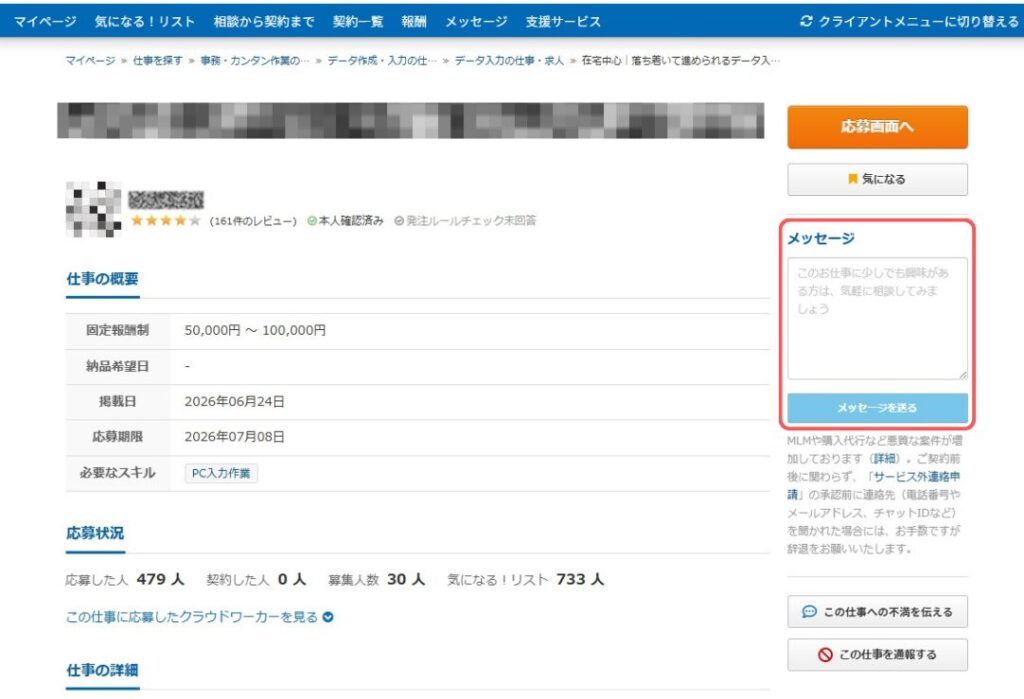Click the 仕事の概要 section heading

(x=103, y=279)
